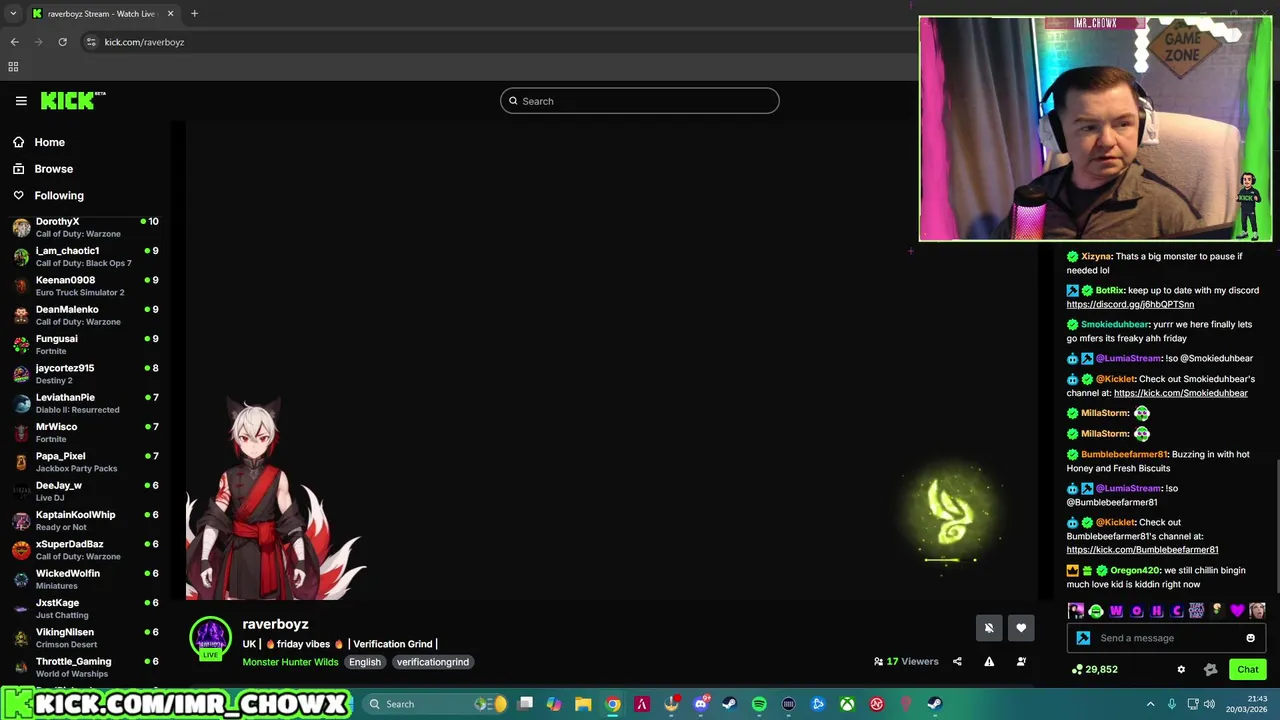This screenshot has height=720, width=1280.
Task: Toggle follow heart button
Action: click(x=1021, y=628)
